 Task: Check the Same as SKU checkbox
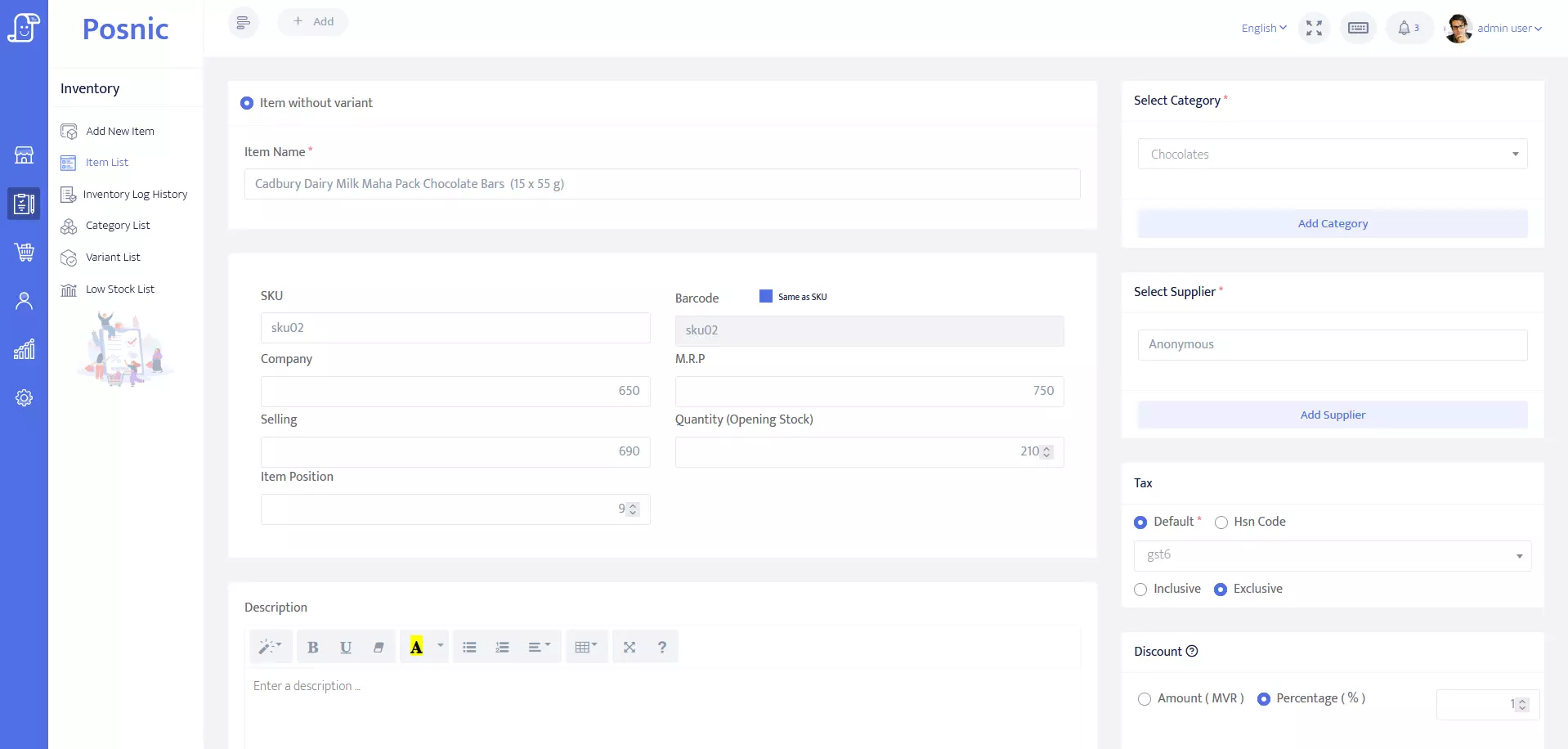tap(766, 296)
